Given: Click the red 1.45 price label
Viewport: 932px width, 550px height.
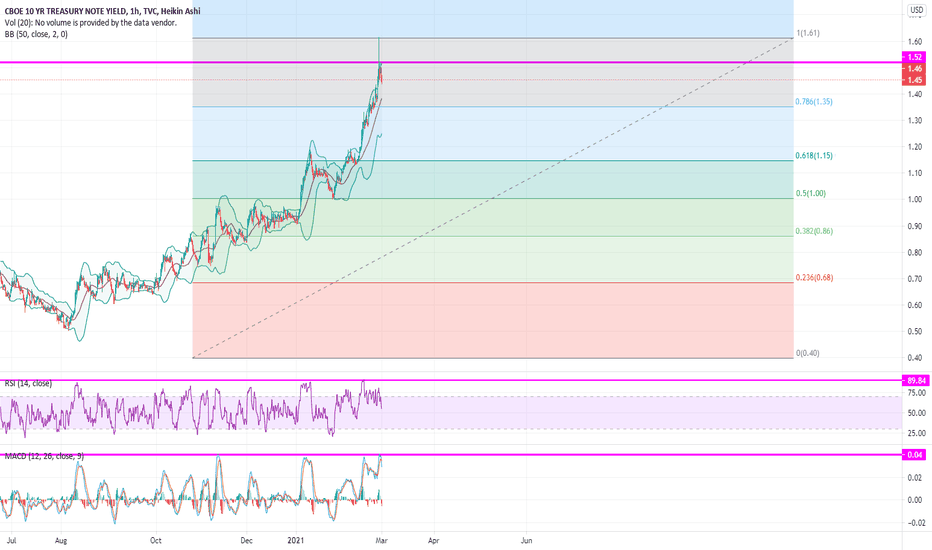Looking at the screenshot, I should click(x=914, y=80).
